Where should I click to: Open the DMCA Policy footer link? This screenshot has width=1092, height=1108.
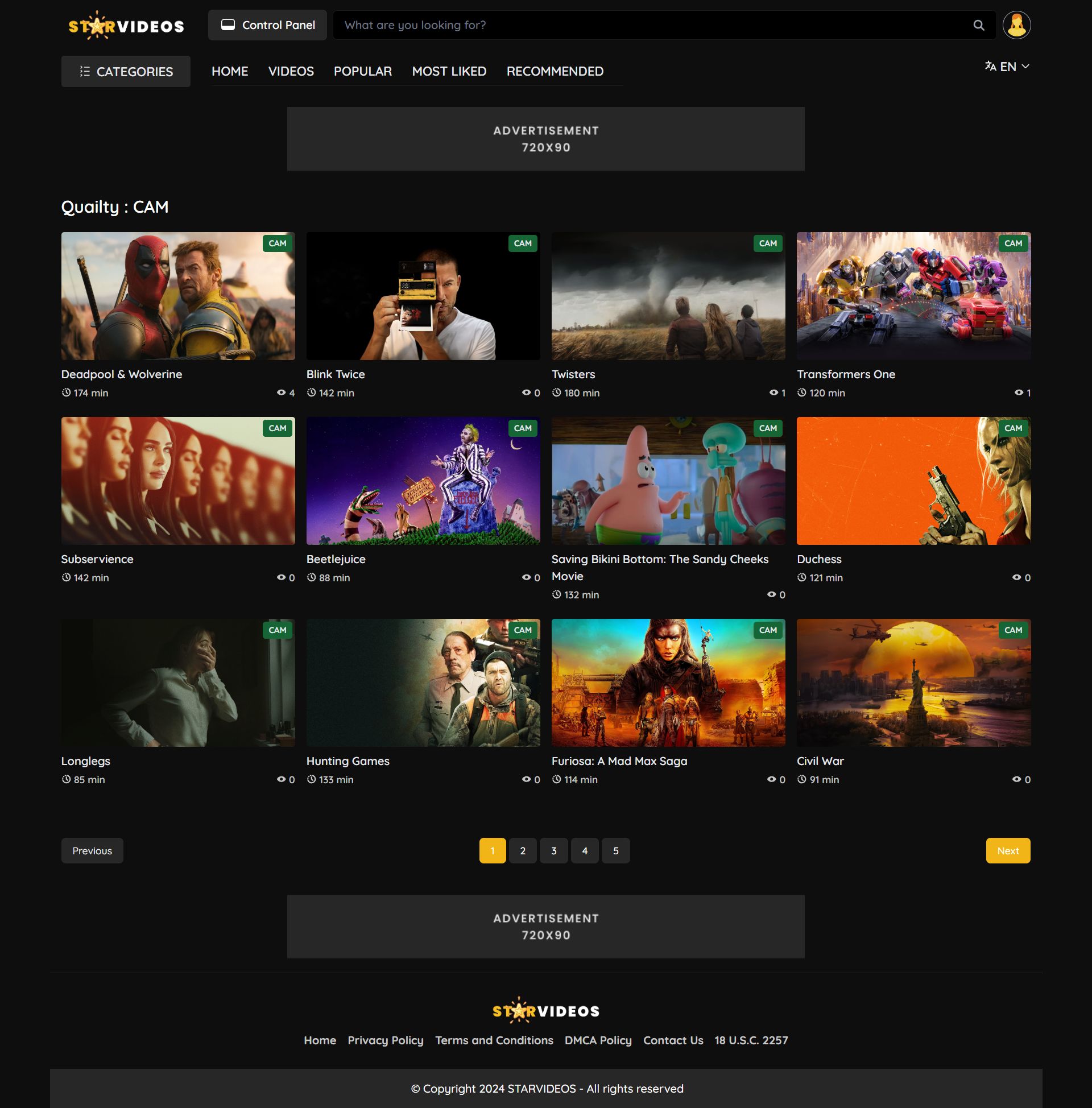[598, 1040]
